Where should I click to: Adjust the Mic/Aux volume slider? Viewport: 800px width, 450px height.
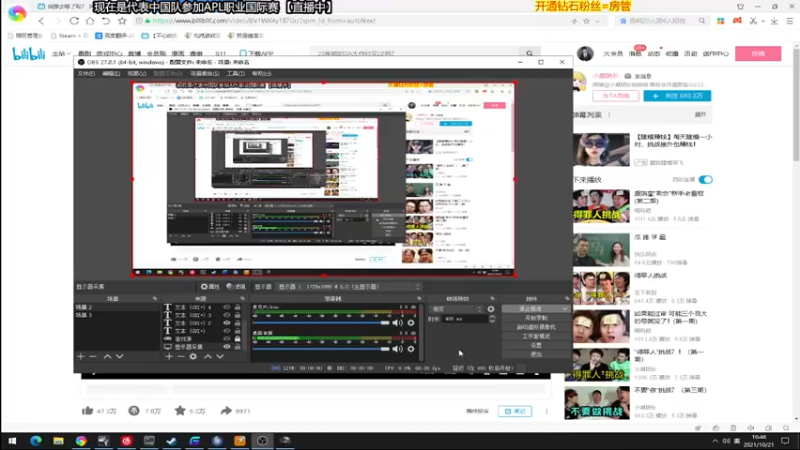(x=321, y=322)
